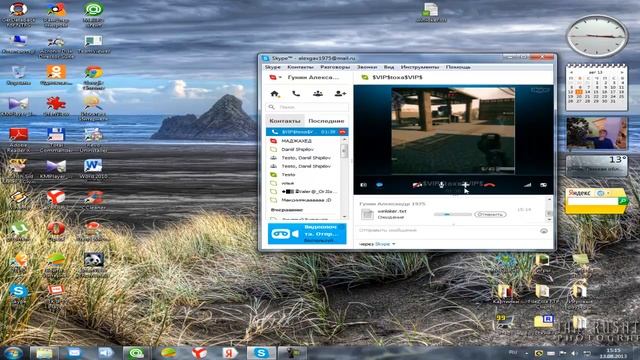Open Yandex Browser from the taskbar

(x=199, y=353)
